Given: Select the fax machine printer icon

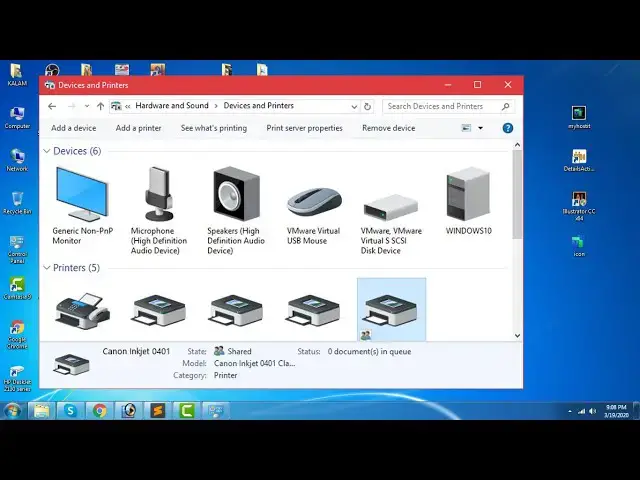Looking at the screenshot, I should pos(82,311).
